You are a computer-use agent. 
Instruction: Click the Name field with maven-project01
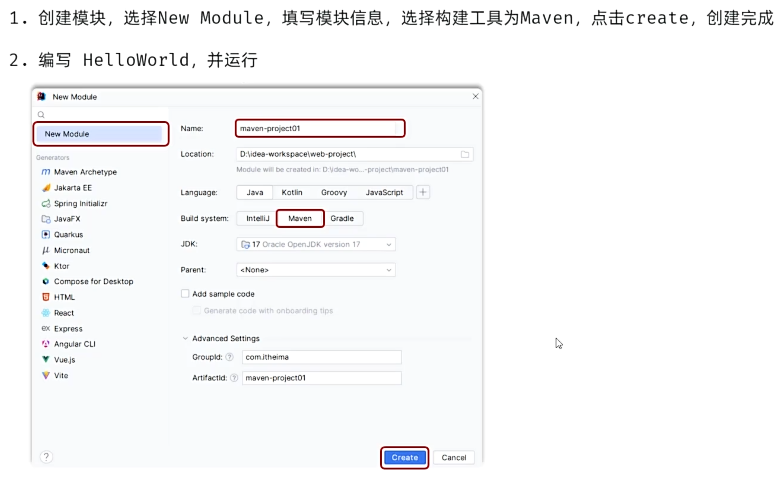coord(320,128)
